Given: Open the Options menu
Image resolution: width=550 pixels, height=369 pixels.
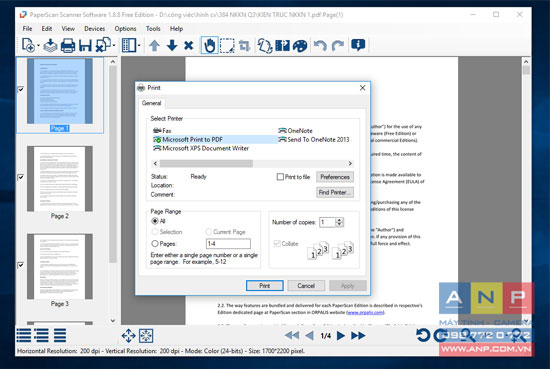Looking at the screenshot, I should pyautogui.click(x=125, y=29).
